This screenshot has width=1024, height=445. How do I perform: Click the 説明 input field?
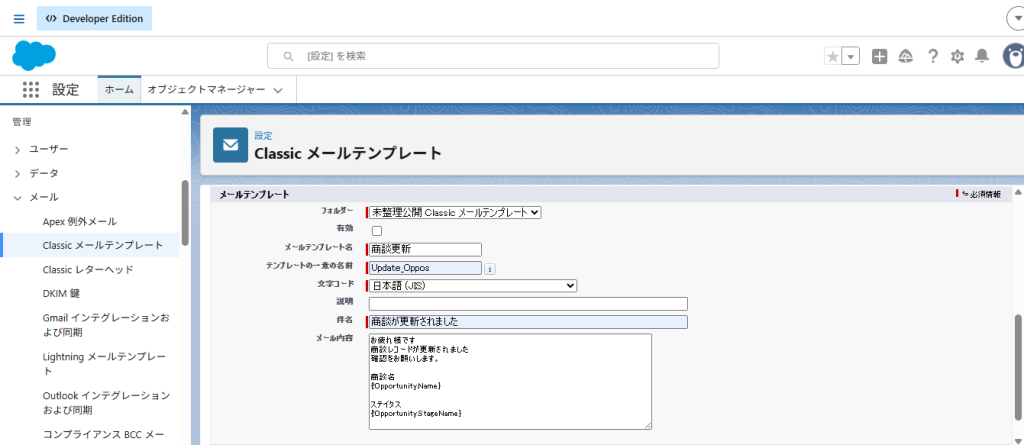click(528, 304)
